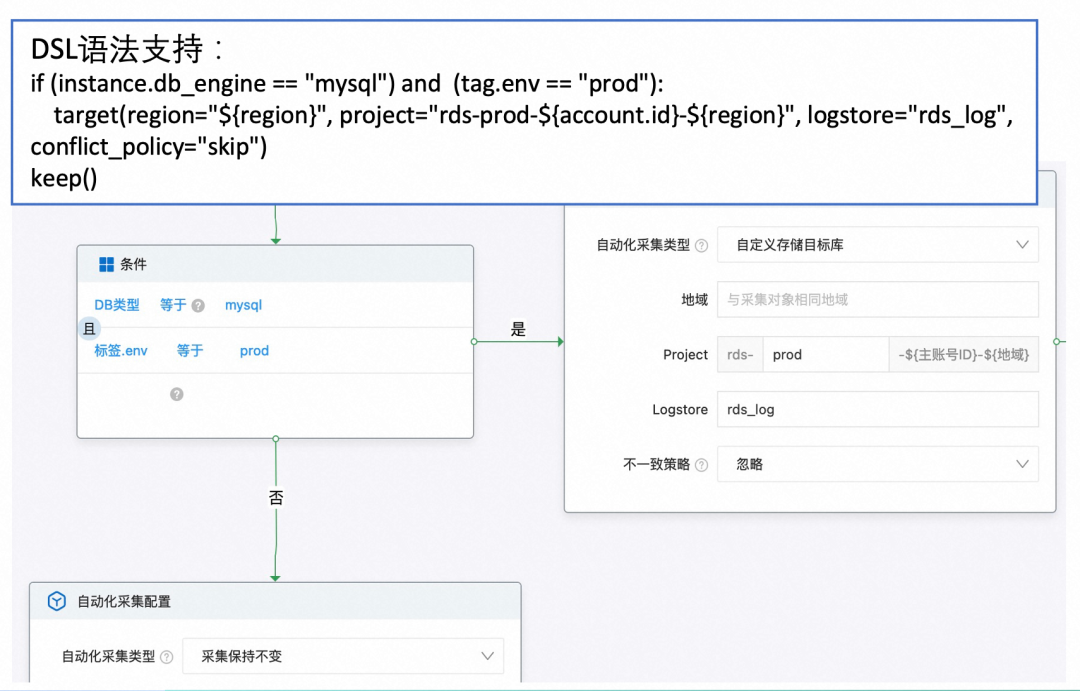Click the 是 branch output connector of the condition node

click(474, 341)
